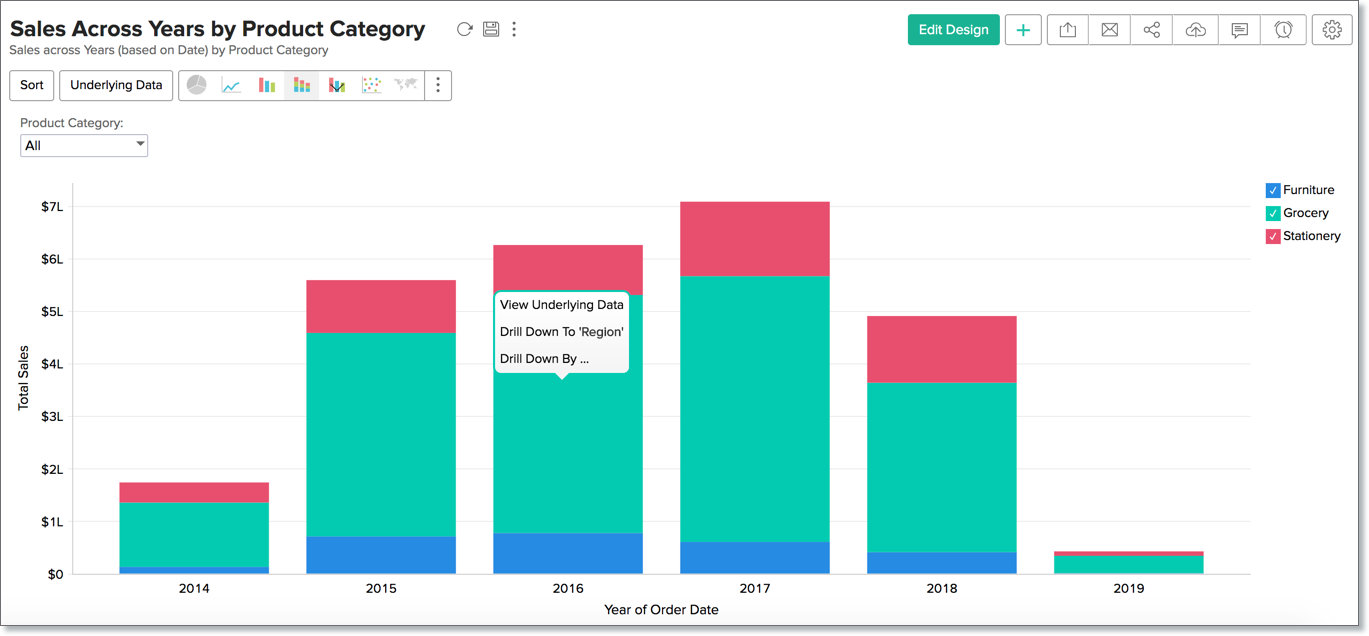1369x636 pixels.
Task: Email this report using the envelope icon
Action: (1109, 29)
